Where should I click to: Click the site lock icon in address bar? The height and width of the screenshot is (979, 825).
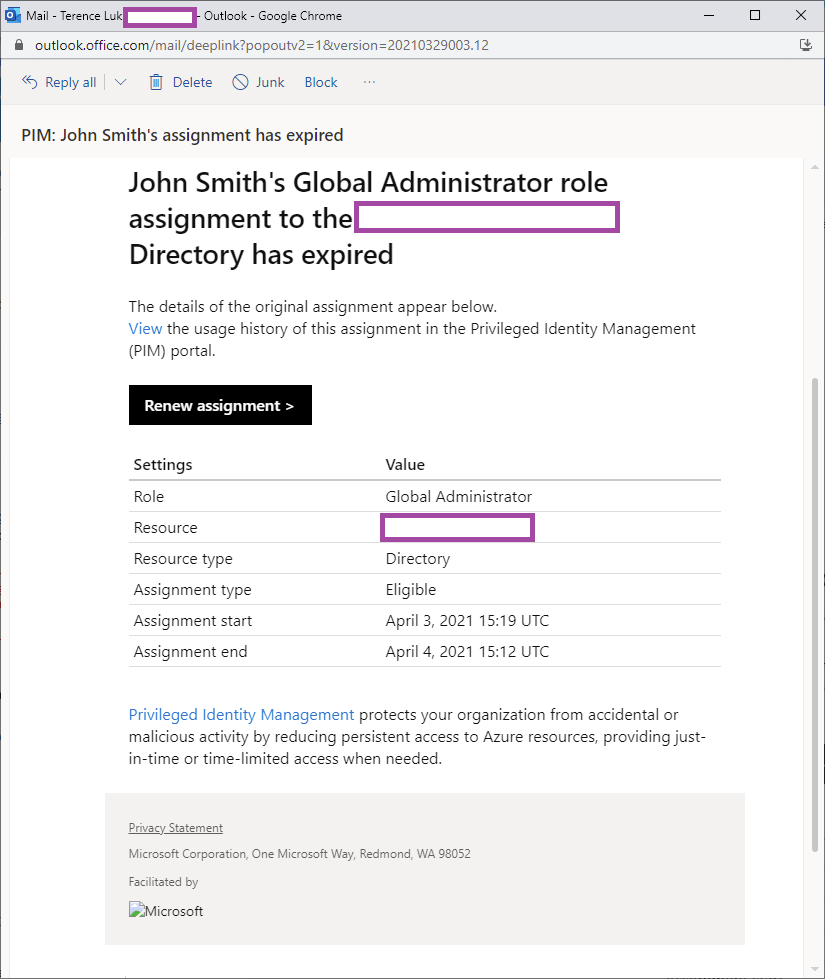click(x=19, y=45)
